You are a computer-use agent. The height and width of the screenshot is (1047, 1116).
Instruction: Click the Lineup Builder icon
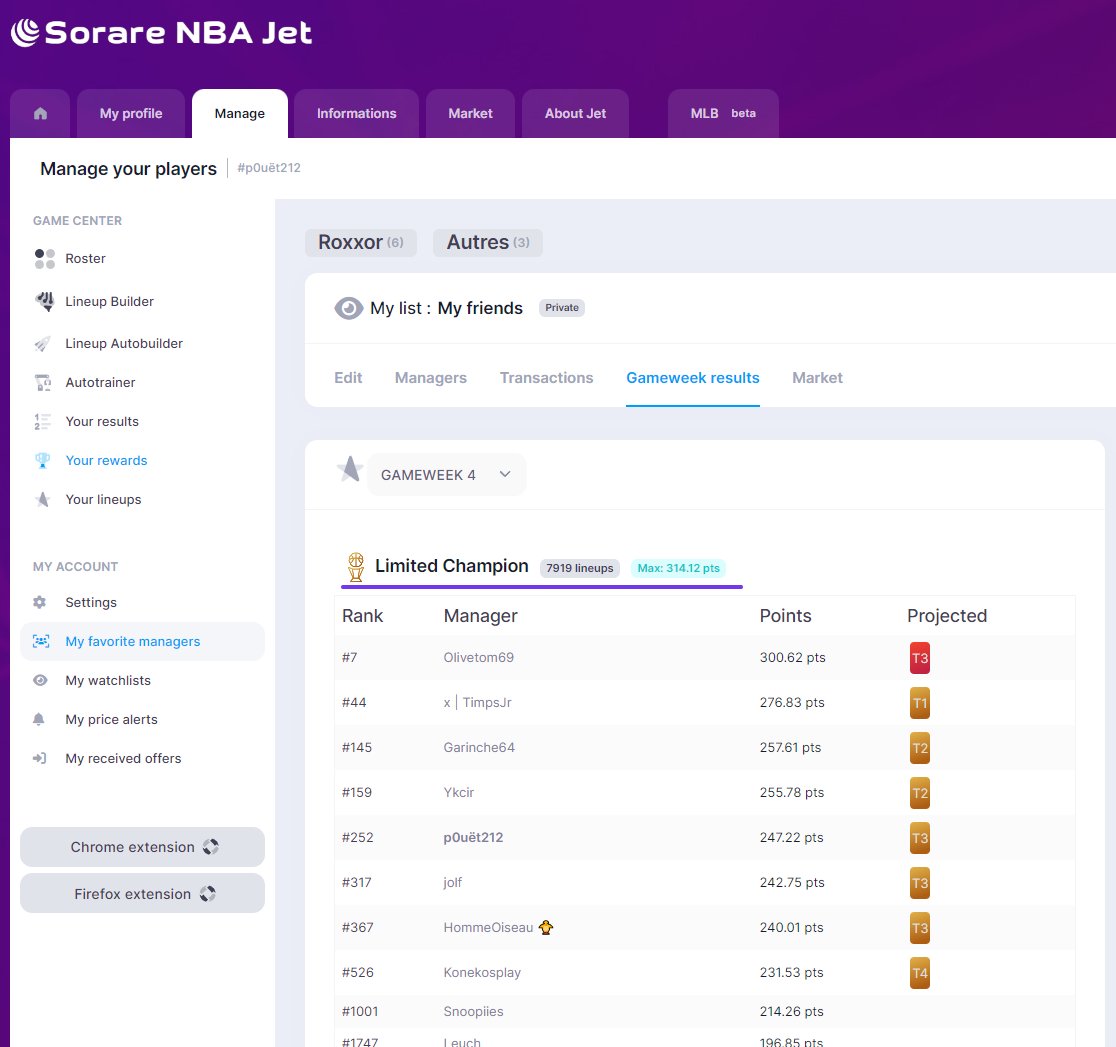point(44,301)
